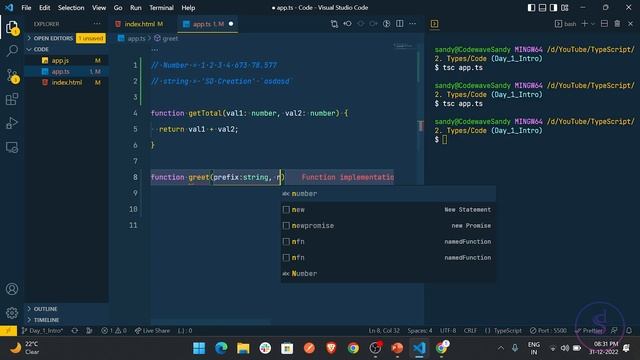Click app.ts in the breadcrumb

[132, 38]
